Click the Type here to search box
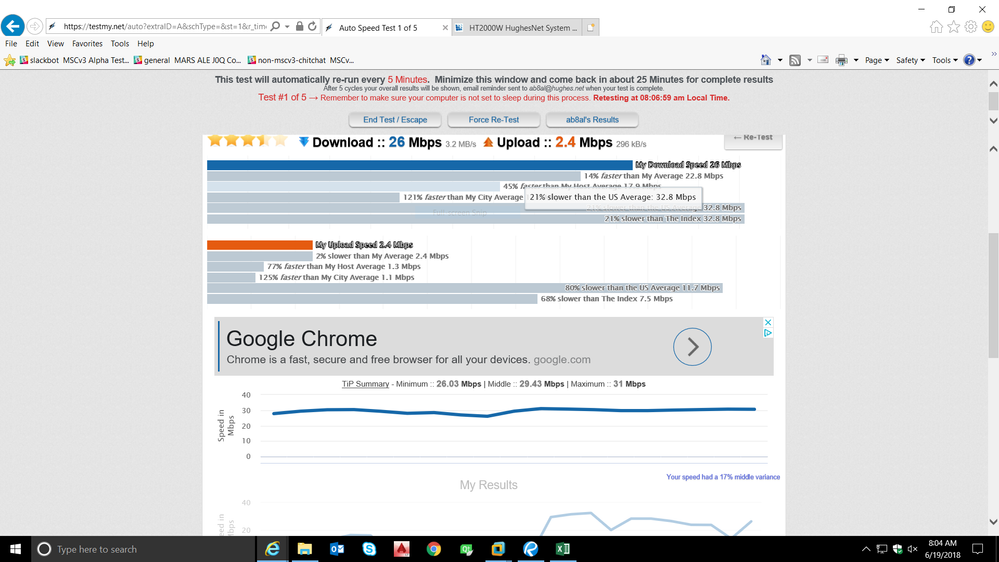This screenshot has height=562, width=999. (x=143, y=549)
